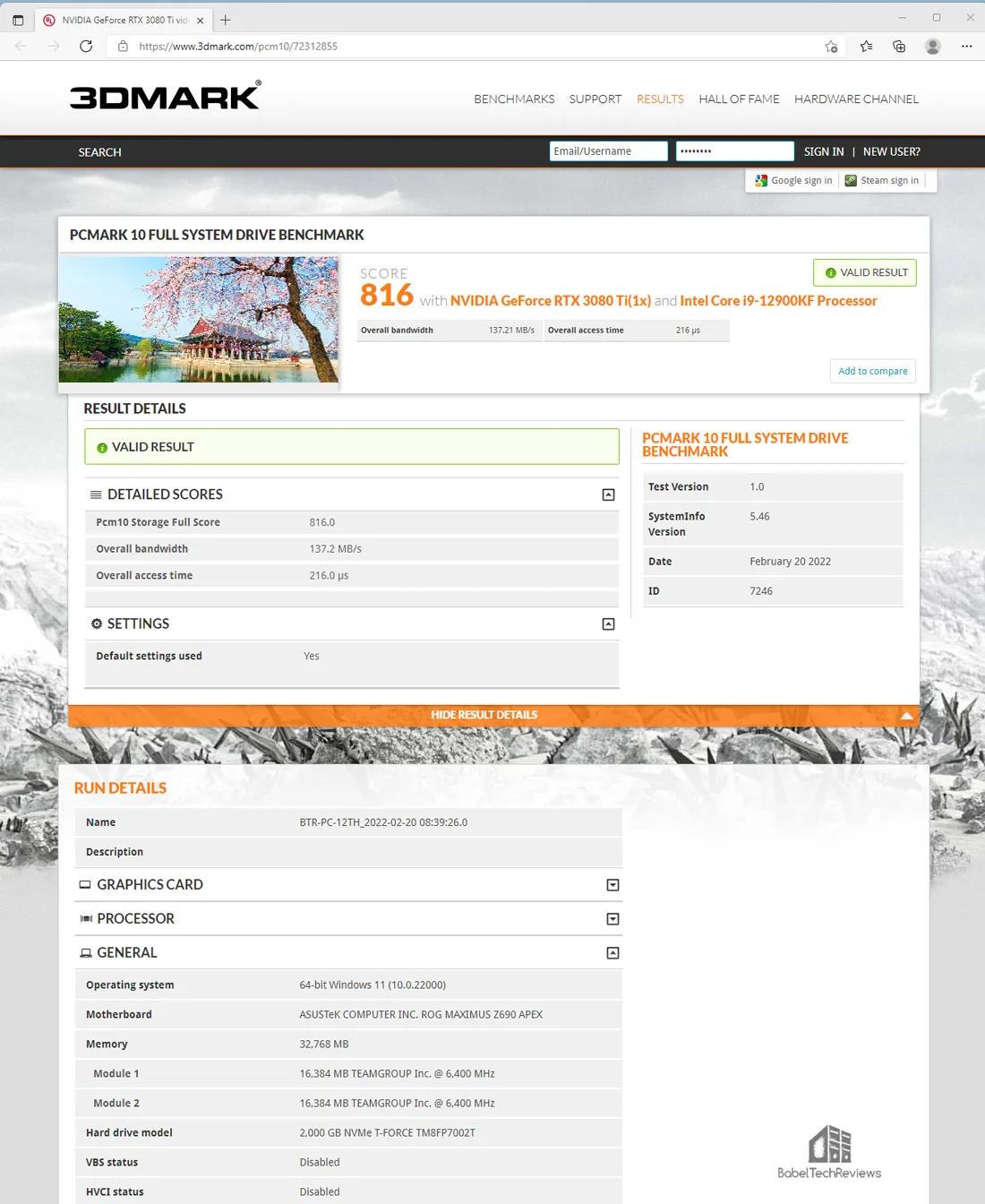Click the Graphics Card monitor icon
The height and width of the screenshot is (1204, 985).
[85, 884]
